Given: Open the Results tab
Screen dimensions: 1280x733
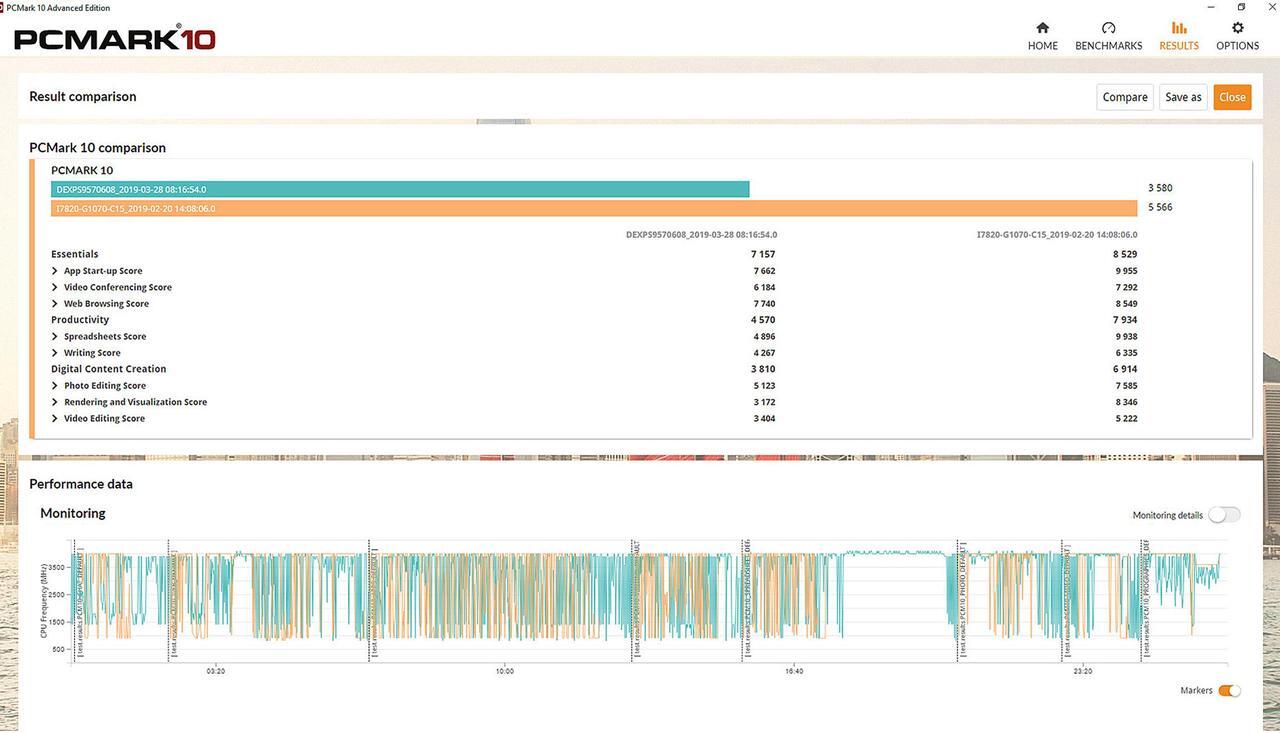Looking at the screenshot, I should [x=1179, y=36].
